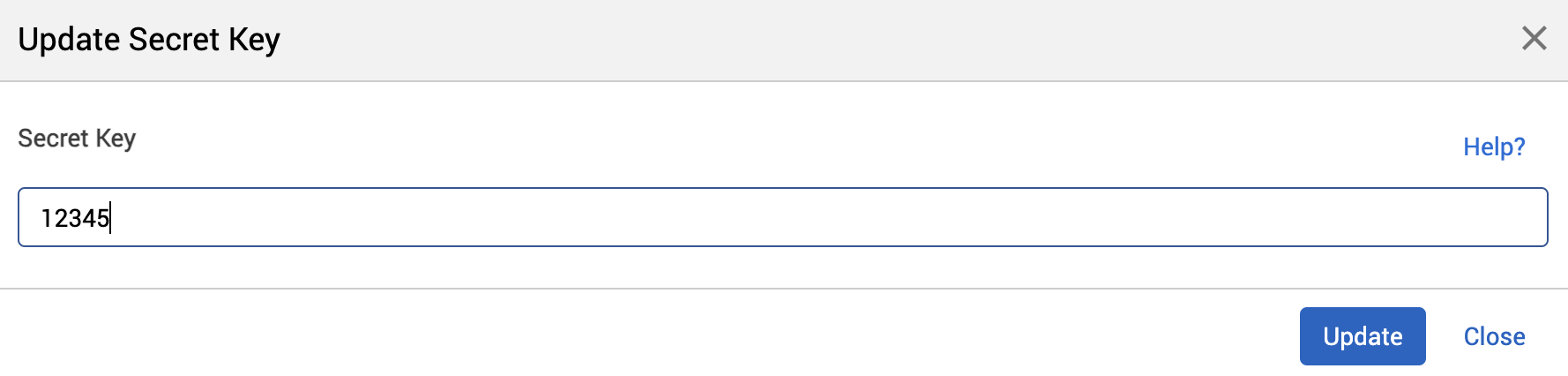Close the Update Secret Key dialog via X
Image resolution: width=1568 pixels, height=376 pixels.
click(1534, 39)
